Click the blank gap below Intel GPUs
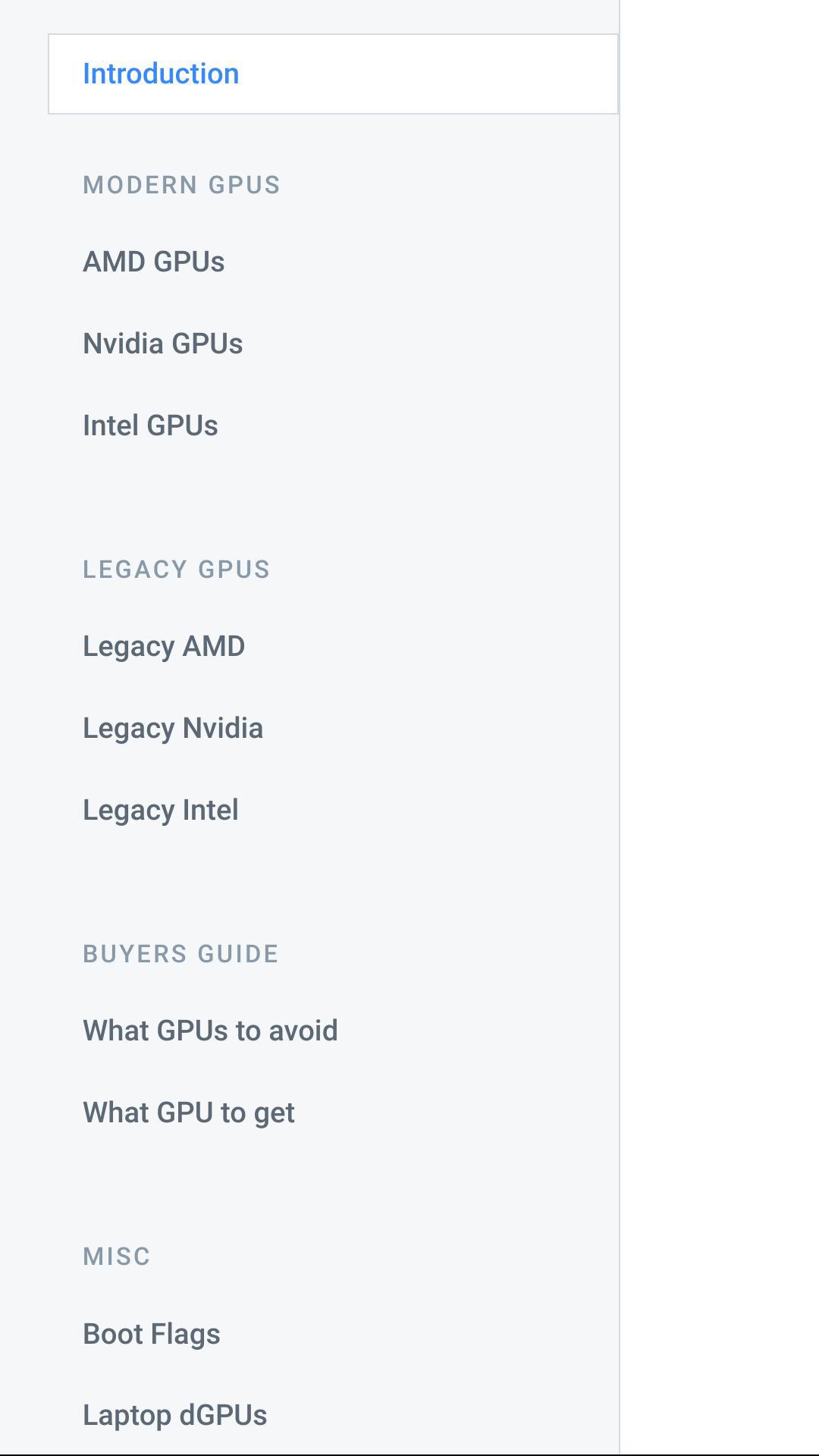This screenshot has height=1456, width=819. tap(303, 493)
